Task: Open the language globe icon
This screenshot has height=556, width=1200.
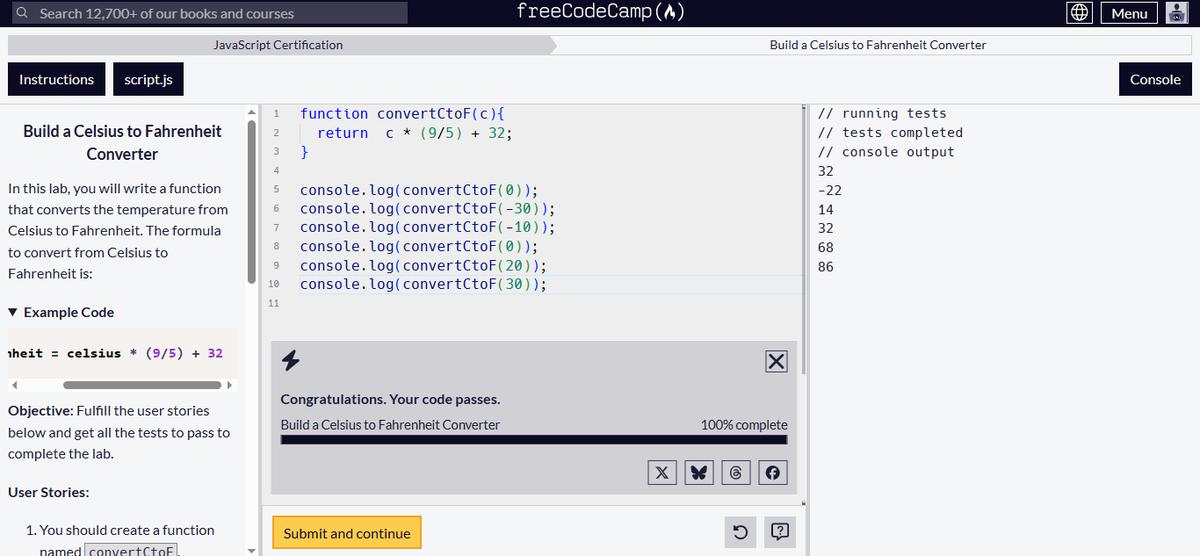Action: [x=1079, y=13]
